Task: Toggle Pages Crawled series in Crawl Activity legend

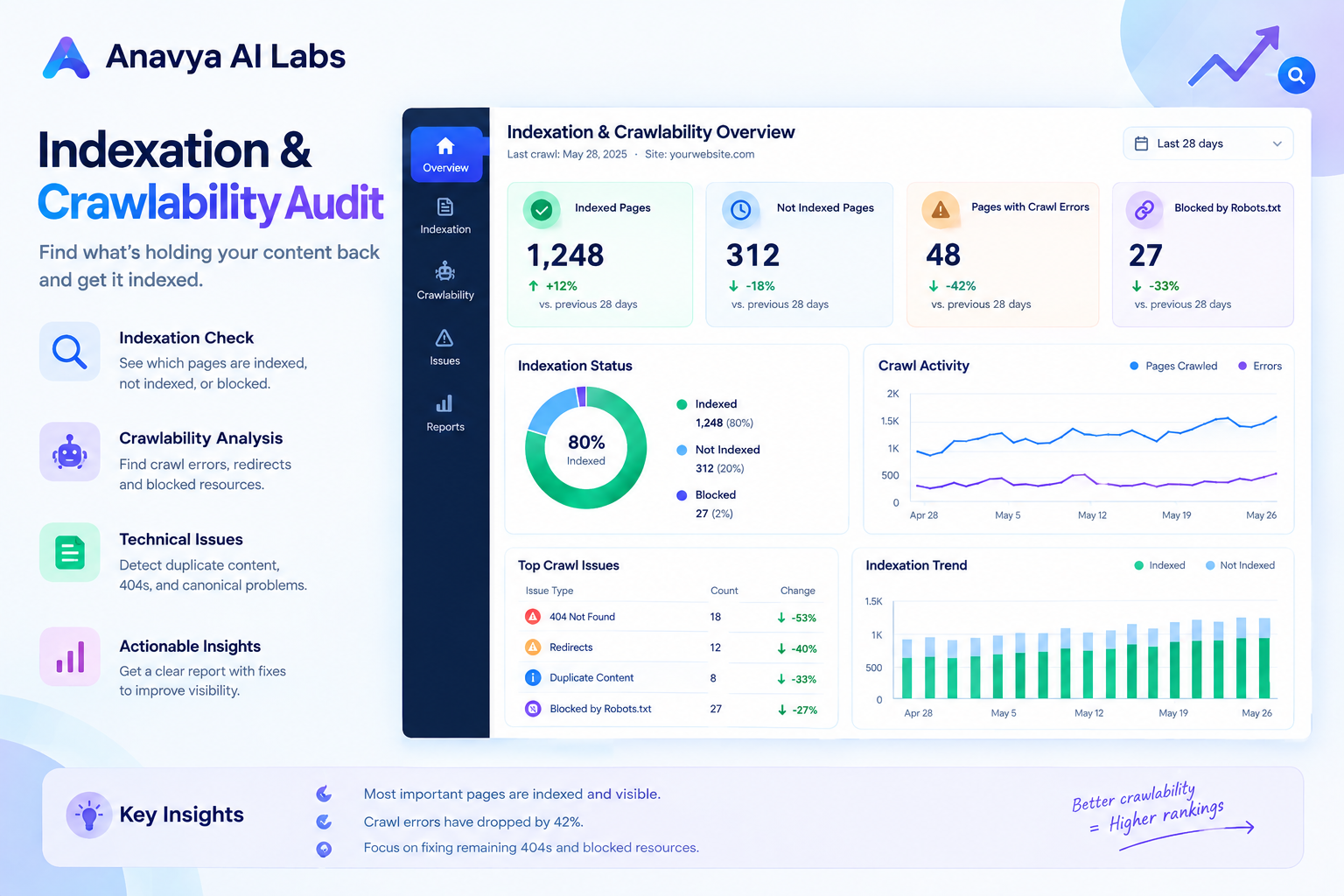Action: [1173, 366]
